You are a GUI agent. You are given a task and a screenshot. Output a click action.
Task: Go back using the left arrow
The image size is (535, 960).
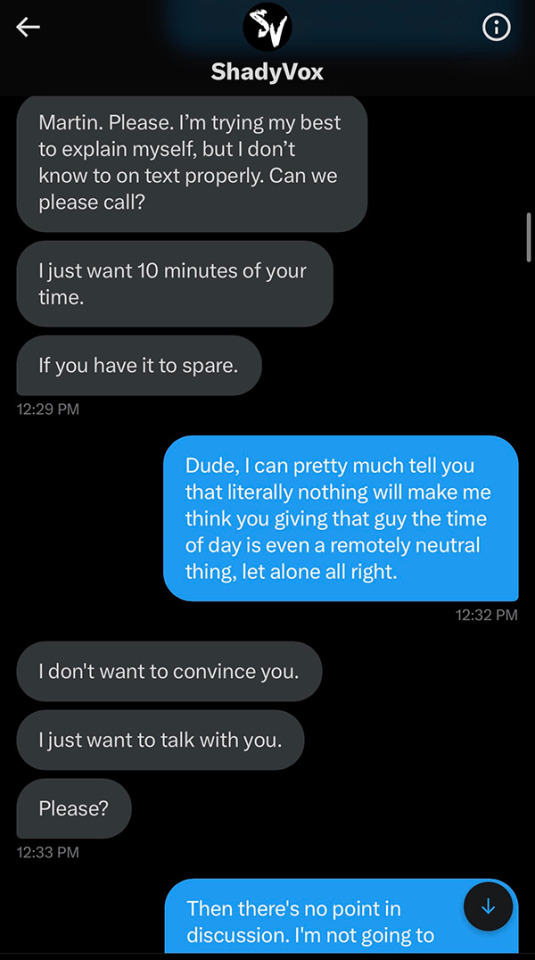coord(28,28)
